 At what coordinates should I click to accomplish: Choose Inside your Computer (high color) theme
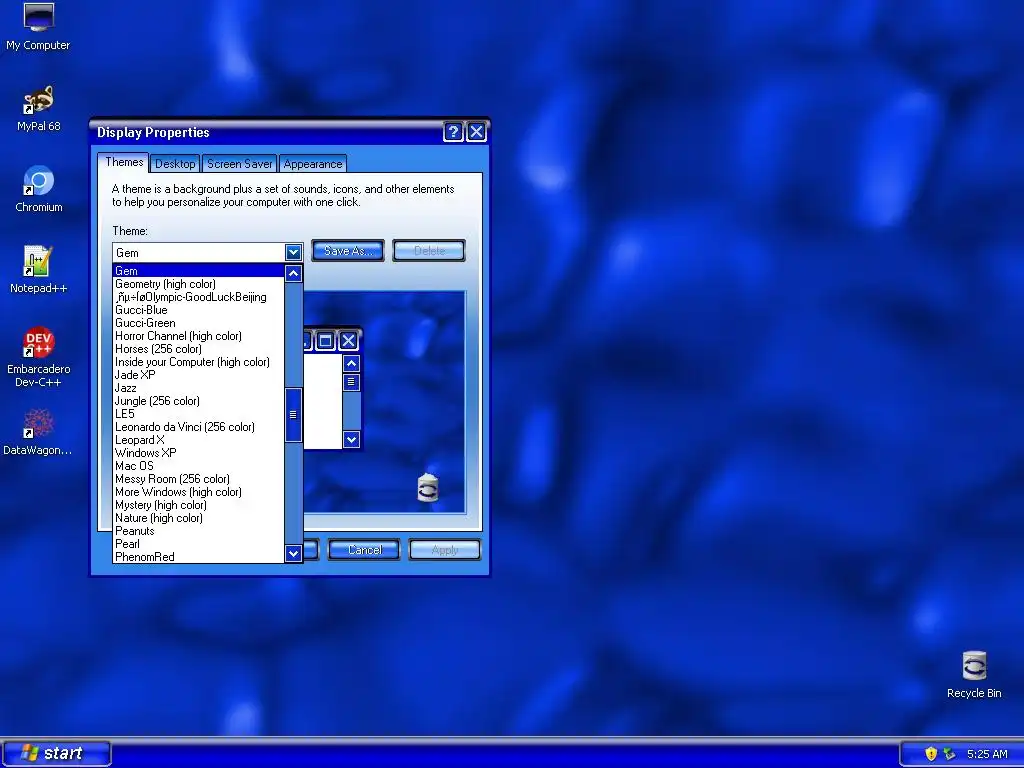199,362
